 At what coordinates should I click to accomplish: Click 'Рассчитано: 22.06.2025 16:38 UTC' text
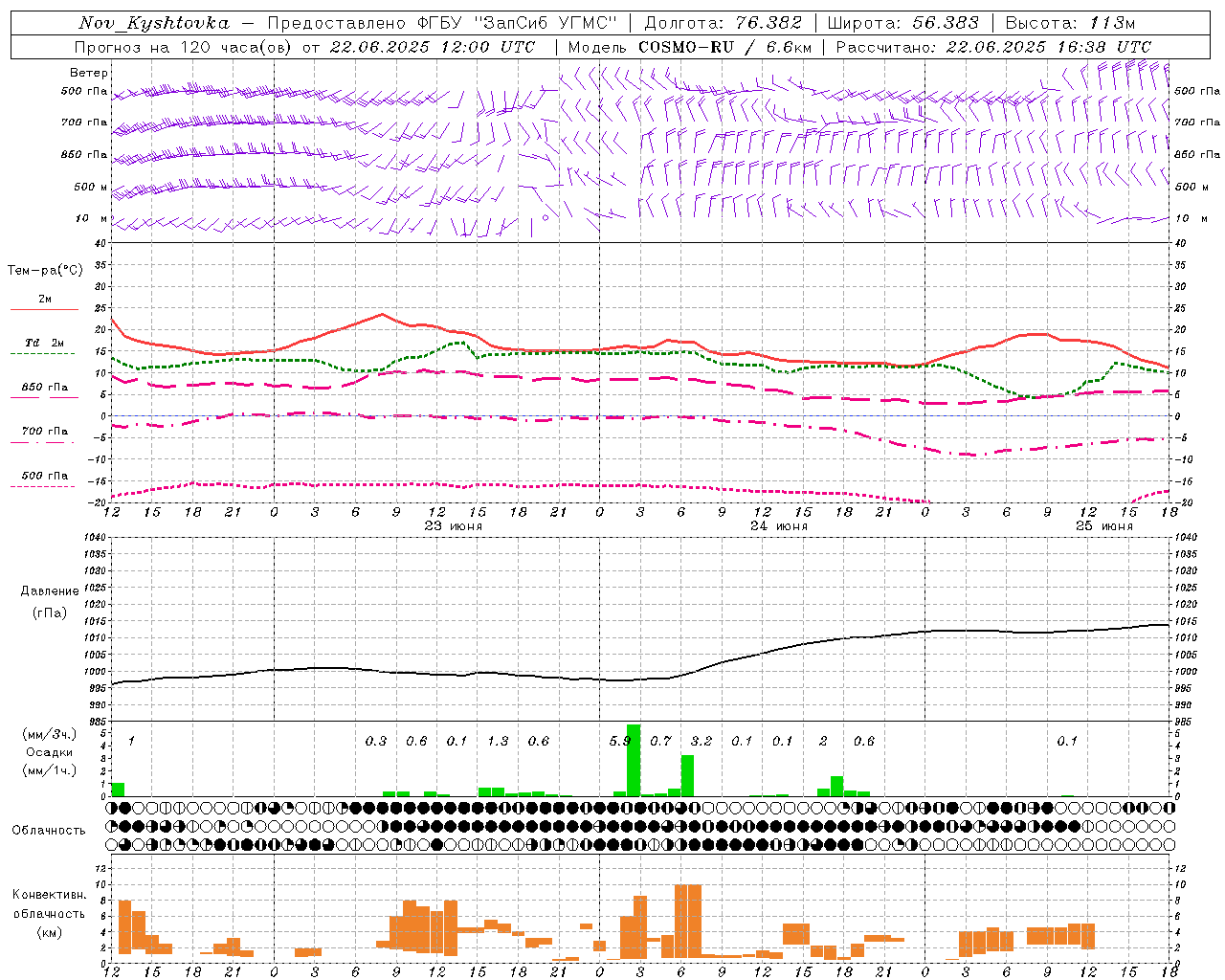pos(993,47)
